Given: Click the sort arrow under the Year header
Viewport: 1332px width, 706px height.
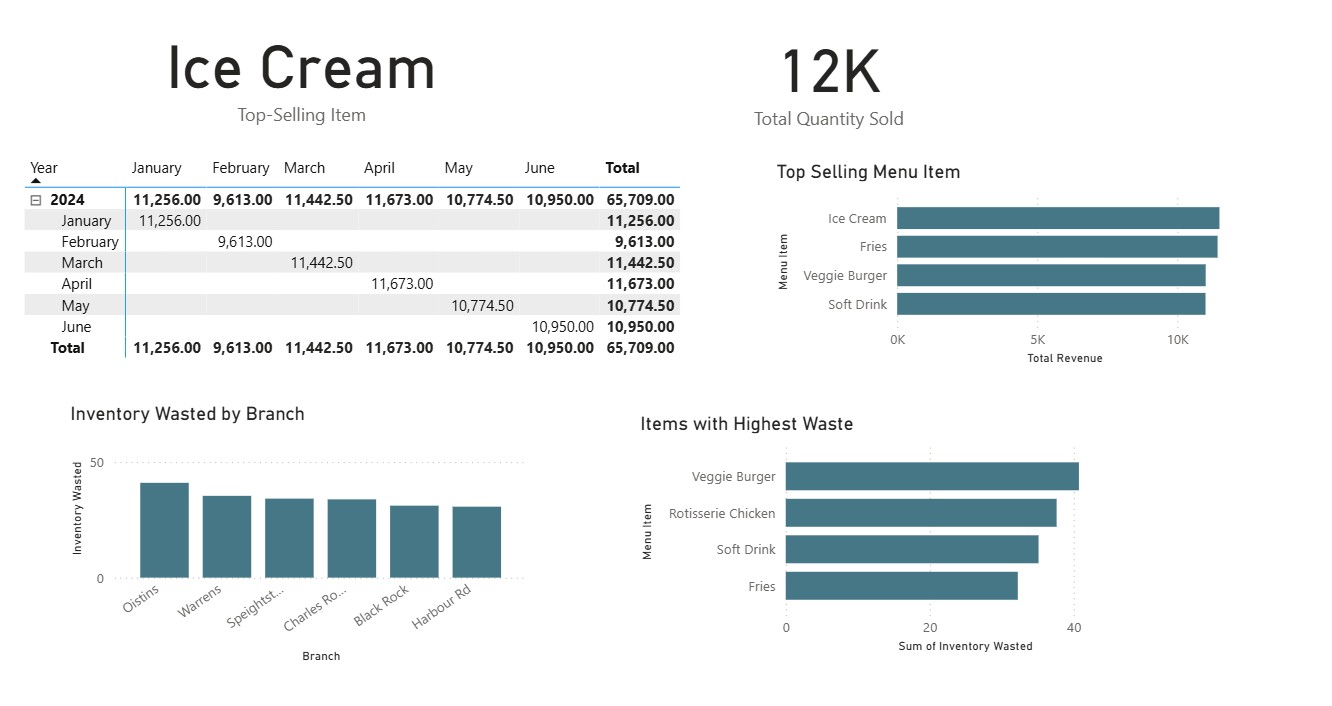Looking at the screenshot, I should (36, 180).
